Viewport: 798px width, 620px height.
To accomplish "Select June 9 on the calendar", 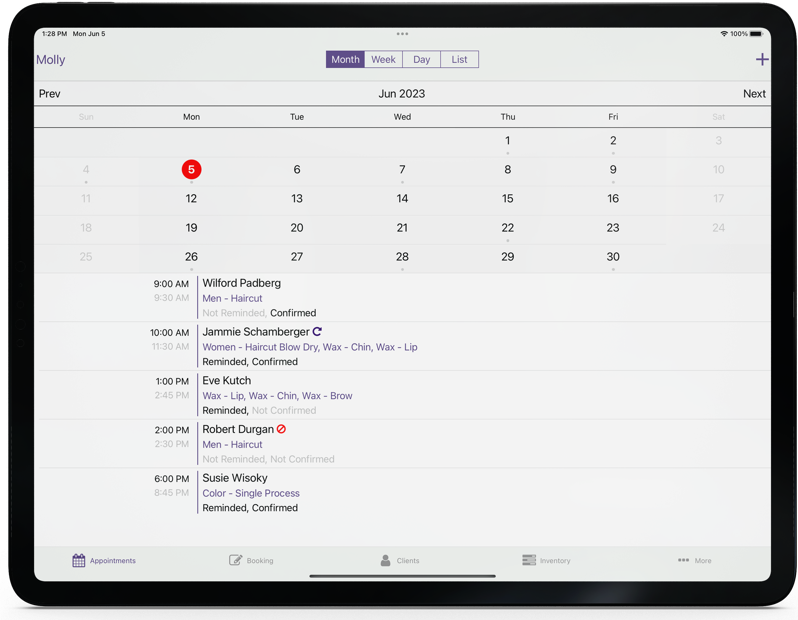I will coord(613,170).
